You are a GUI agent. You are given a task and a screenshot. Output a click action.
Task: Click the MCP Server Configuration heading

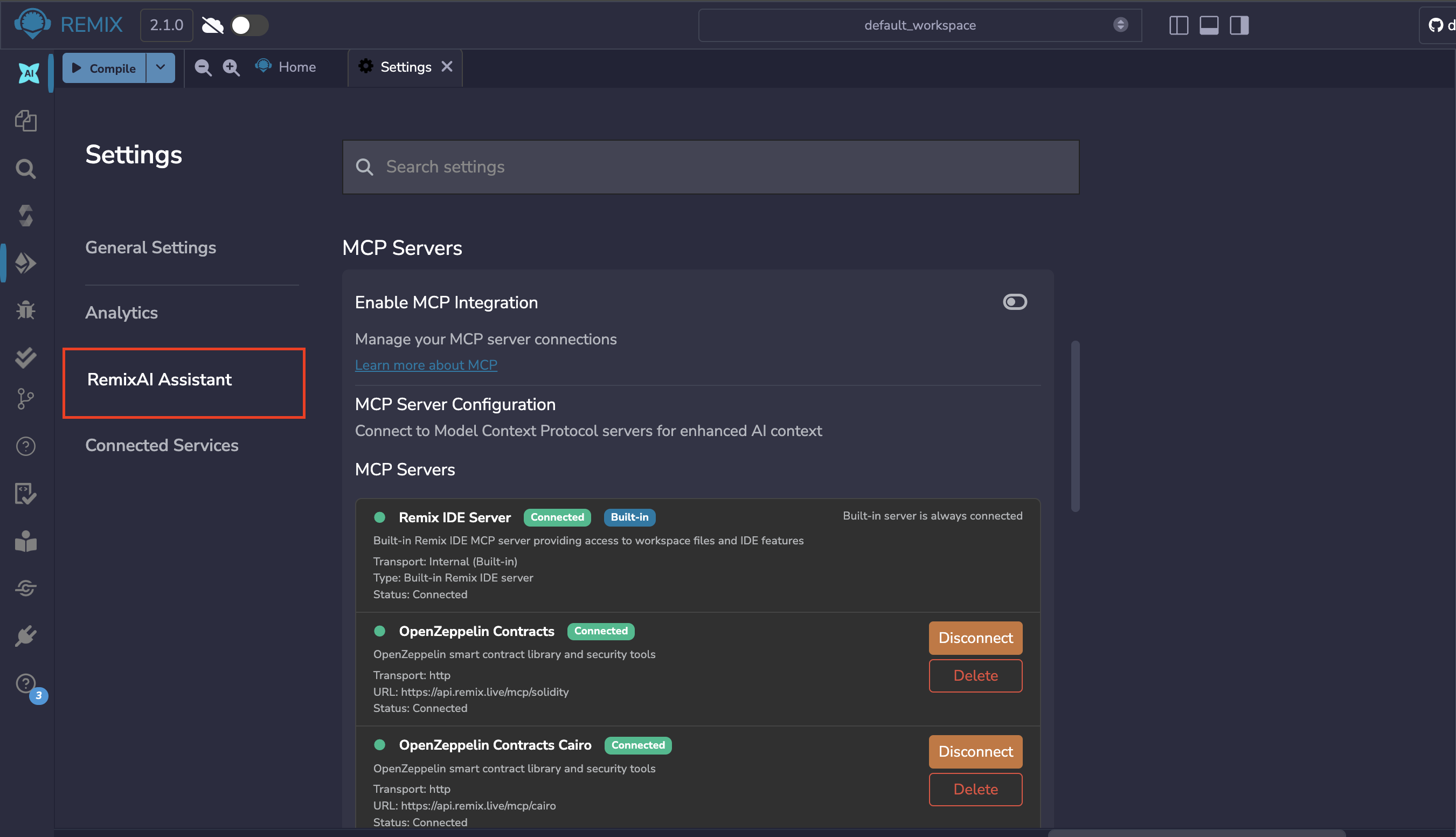455,404
